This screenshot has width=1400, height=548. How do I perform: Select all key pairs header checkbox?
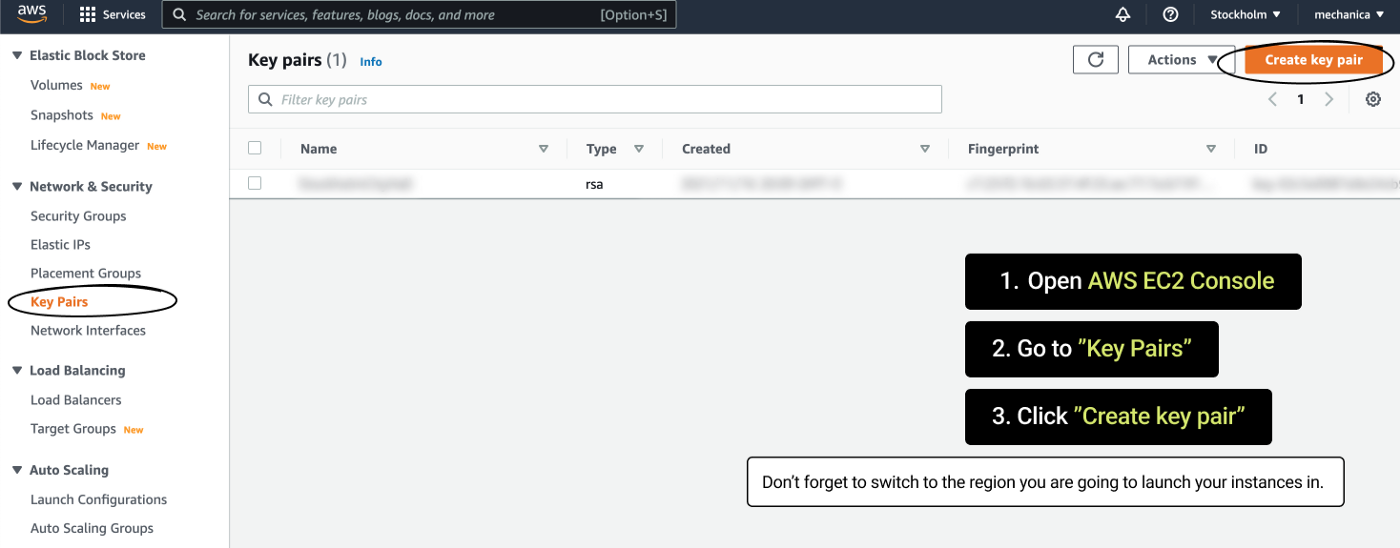point(255,148)
